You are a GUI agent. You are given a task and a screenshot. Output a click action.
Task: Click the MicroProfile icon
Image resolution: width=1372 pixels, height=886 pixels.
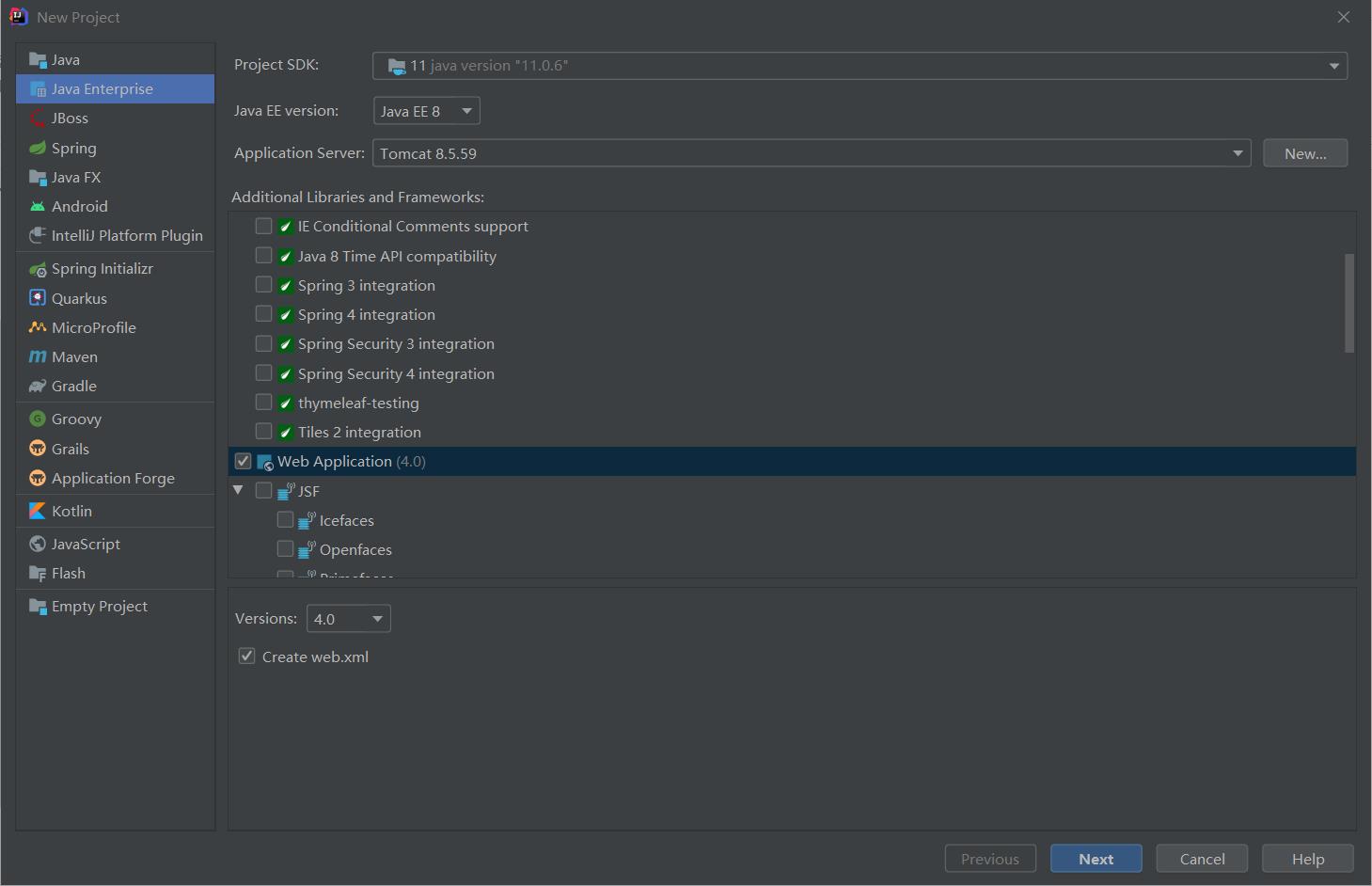[x=38, y=327]
